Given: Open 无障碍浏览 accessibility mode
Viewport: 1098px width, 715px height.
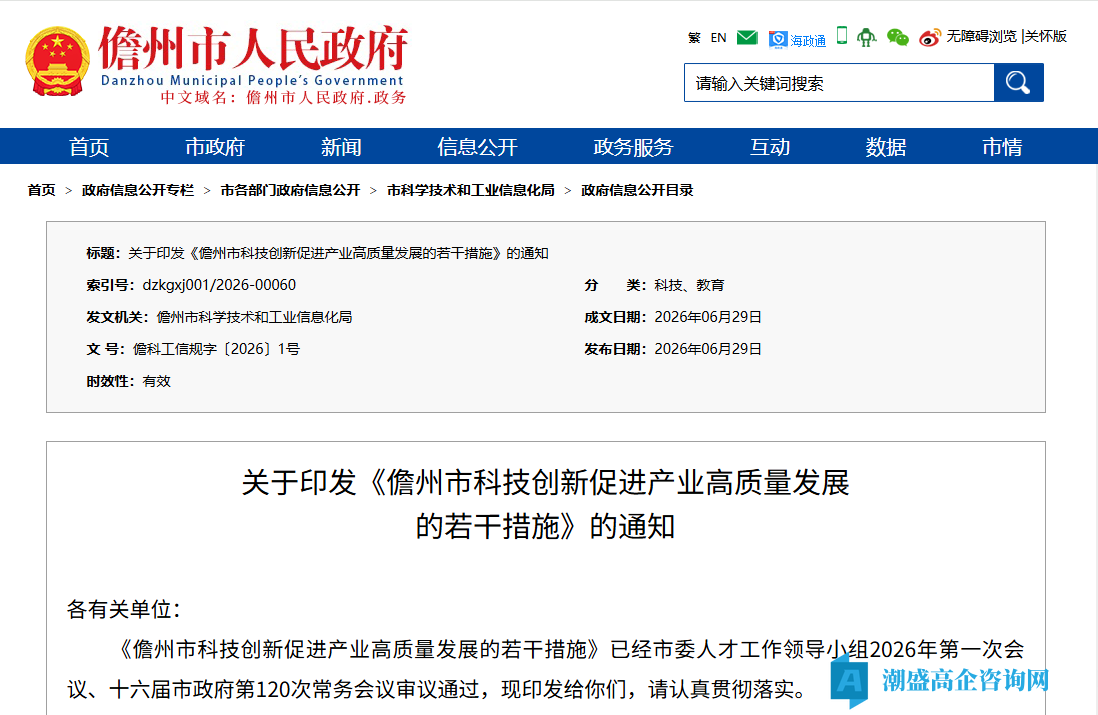Looking at the screenshot, I should tap(981, 36).
